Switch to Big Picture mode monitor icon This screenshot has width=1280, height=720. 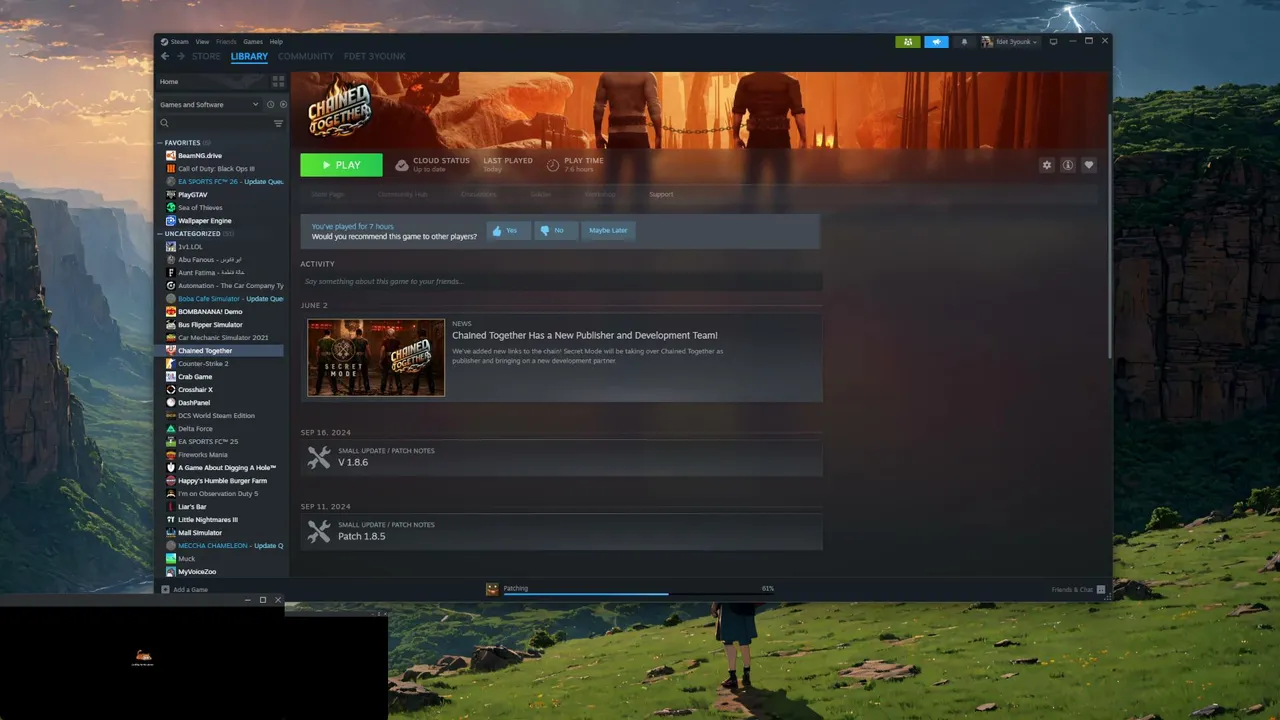pos(1053,42)
